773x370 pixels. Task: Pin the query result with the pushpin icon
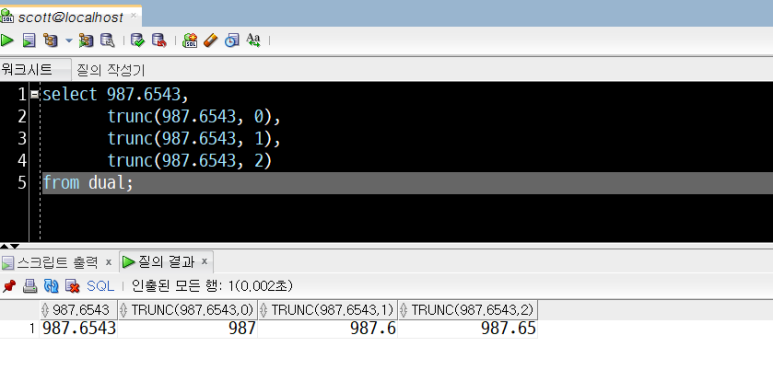click(x=9, y=286)
